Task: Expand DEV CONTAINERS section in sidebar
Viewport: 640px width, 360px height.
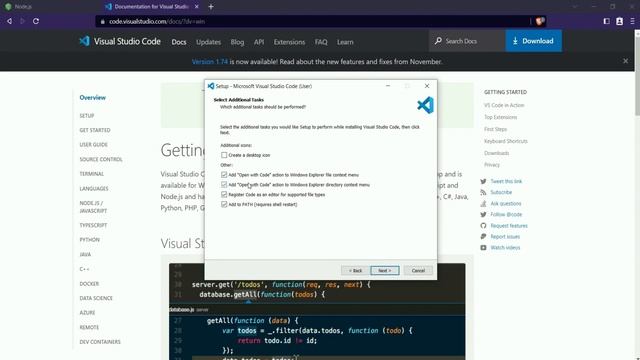Action: point(100,342)
